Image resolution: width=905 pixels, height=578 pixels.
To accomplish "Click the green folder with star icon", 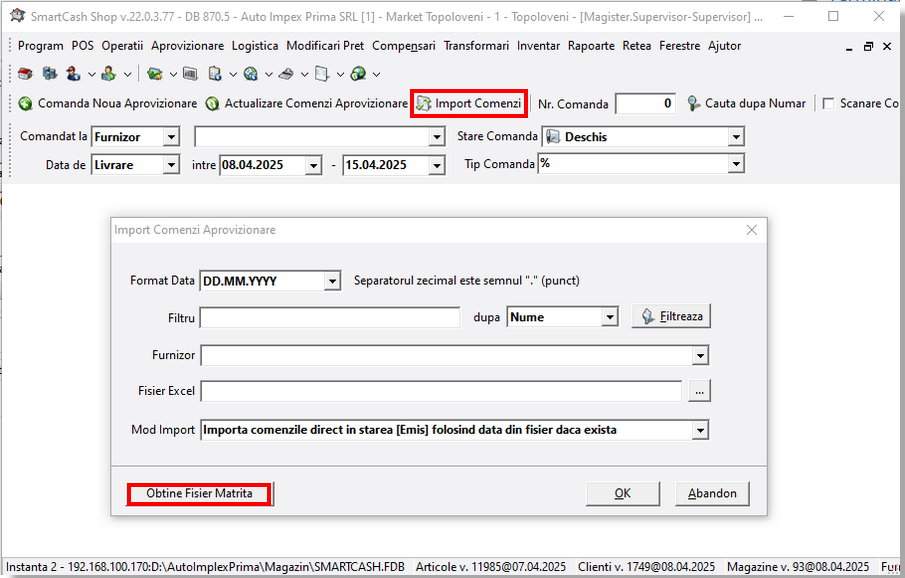I will click(x=154, y=74).
